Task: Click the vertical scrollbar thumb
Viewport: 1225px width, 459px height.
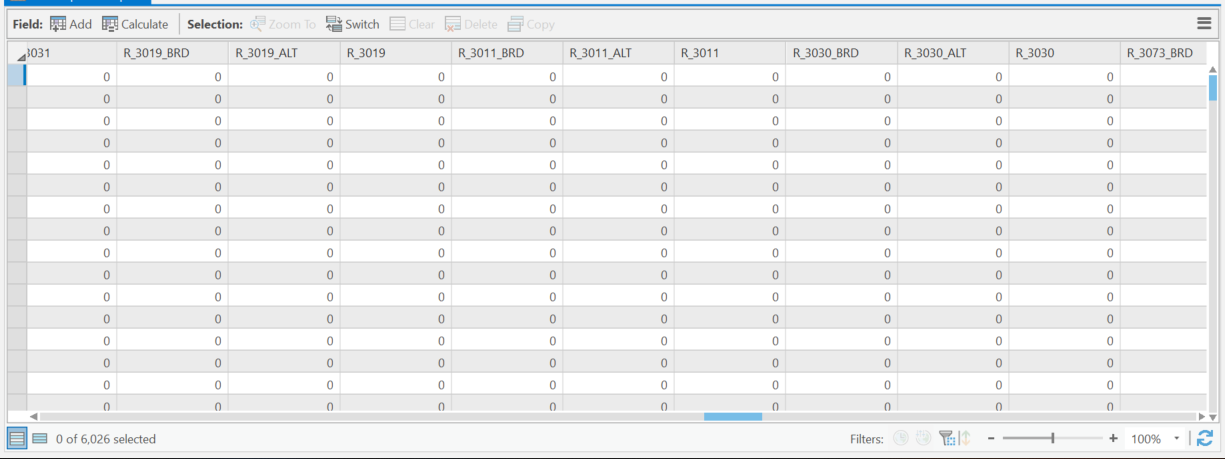Action: pyautogui.click(x=1213, y=88)
